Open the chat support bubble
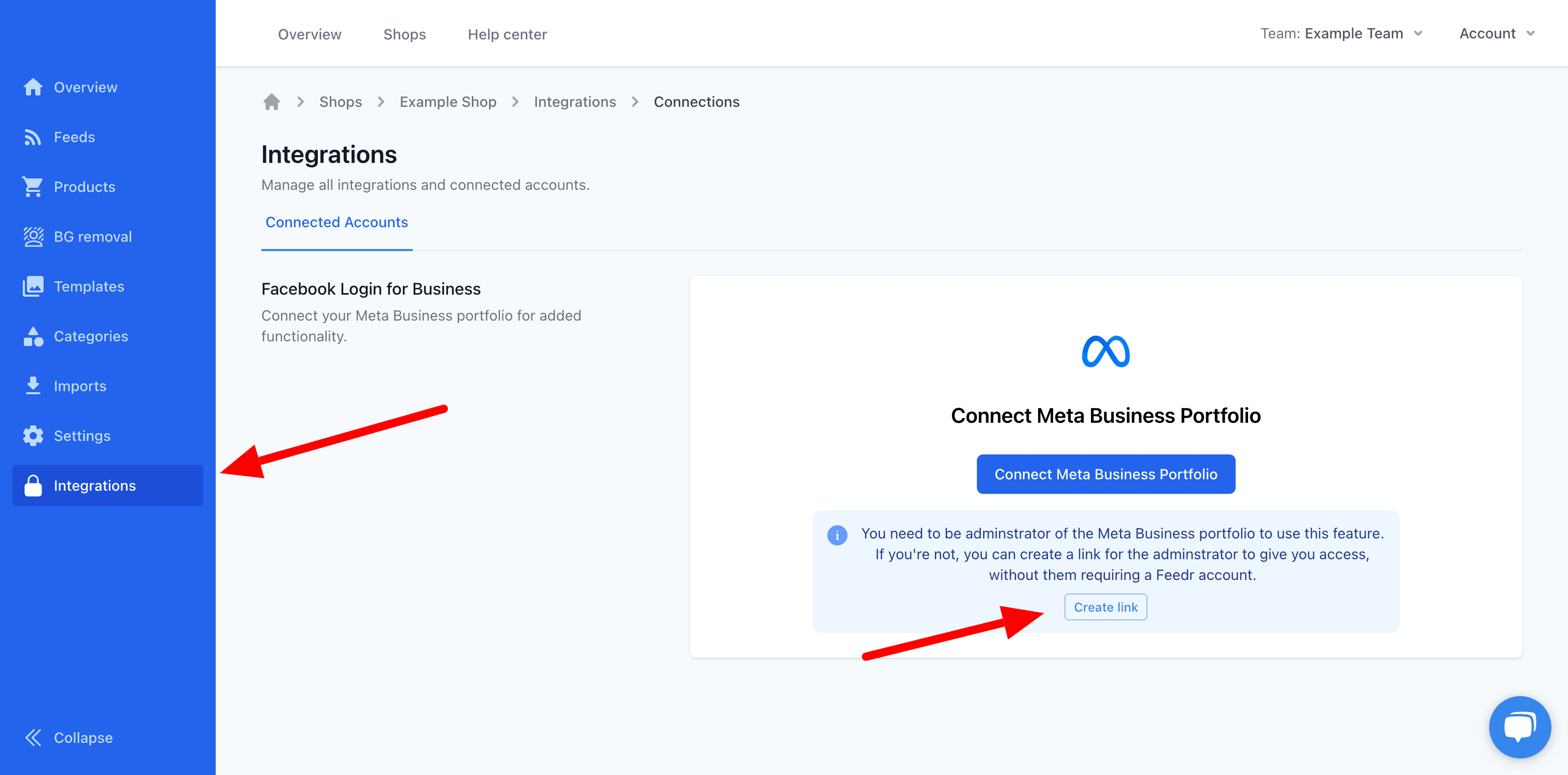This screenshot has width=1568, height=775. coord(1520,727)
